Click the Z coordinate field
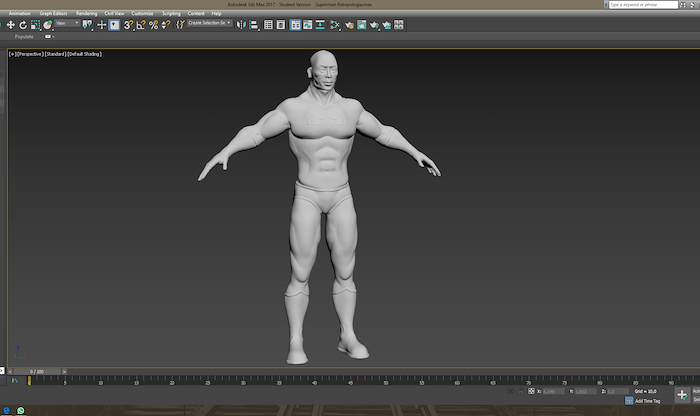 click(x=617, y=391)
